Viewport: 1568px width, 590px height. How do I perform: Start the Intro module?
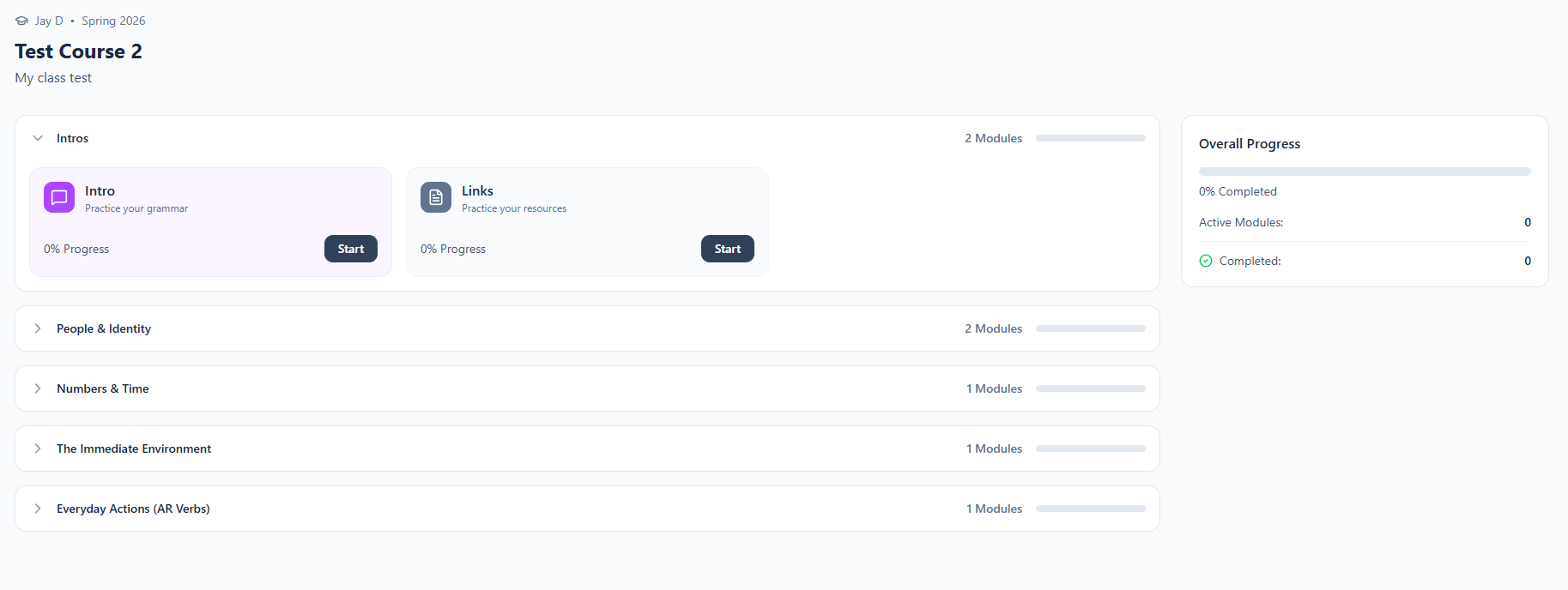pyautogui.click(x=350, y=249)
